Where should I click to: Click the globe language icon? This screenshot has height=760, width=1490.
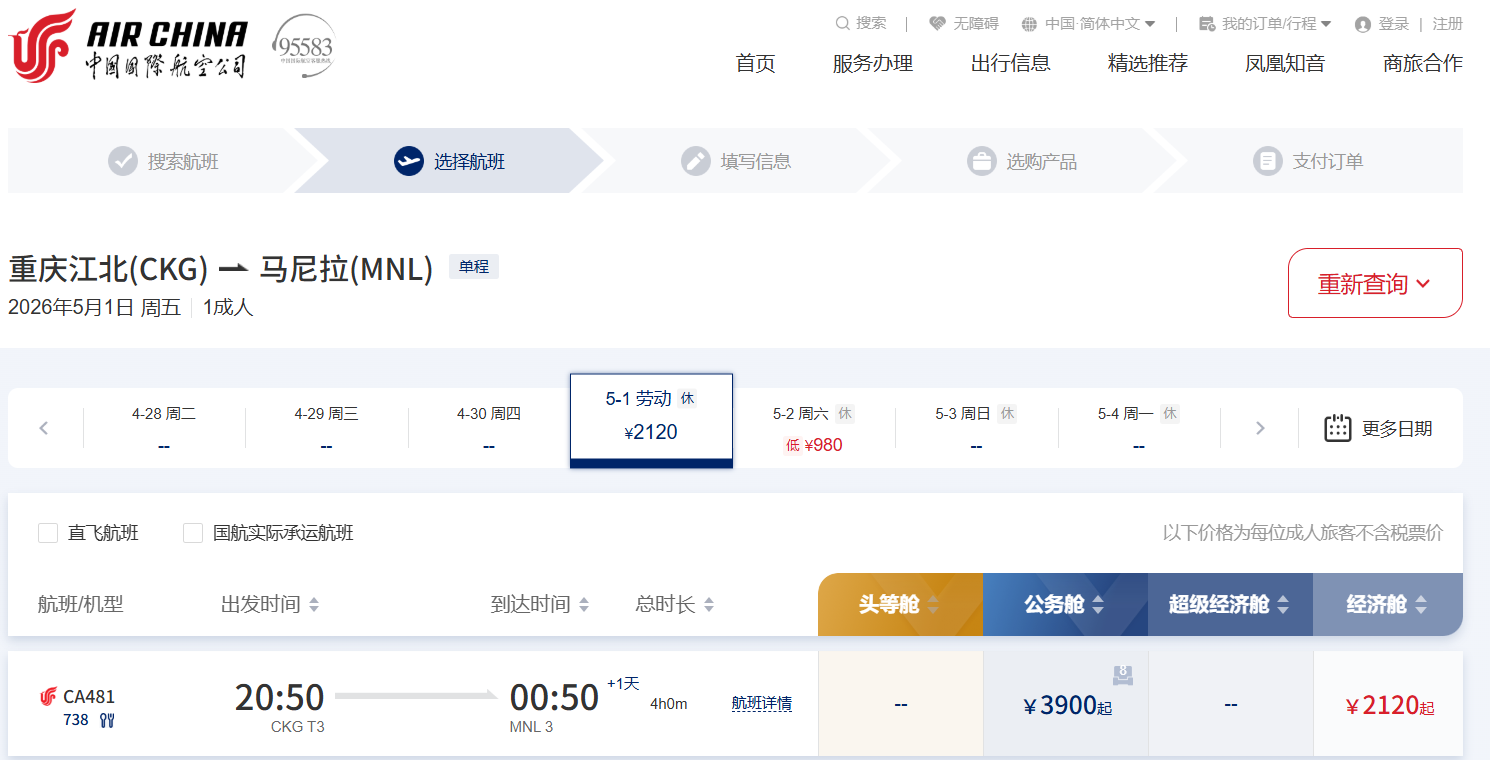pos(1029,24)
